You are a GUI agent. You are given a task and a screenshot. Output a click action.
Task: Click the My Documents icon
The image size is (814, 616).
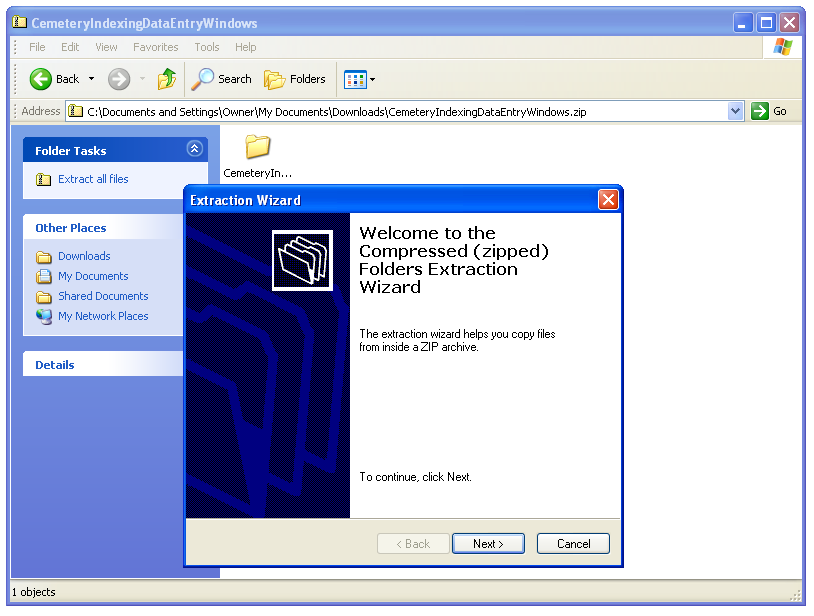click(44, 277)
